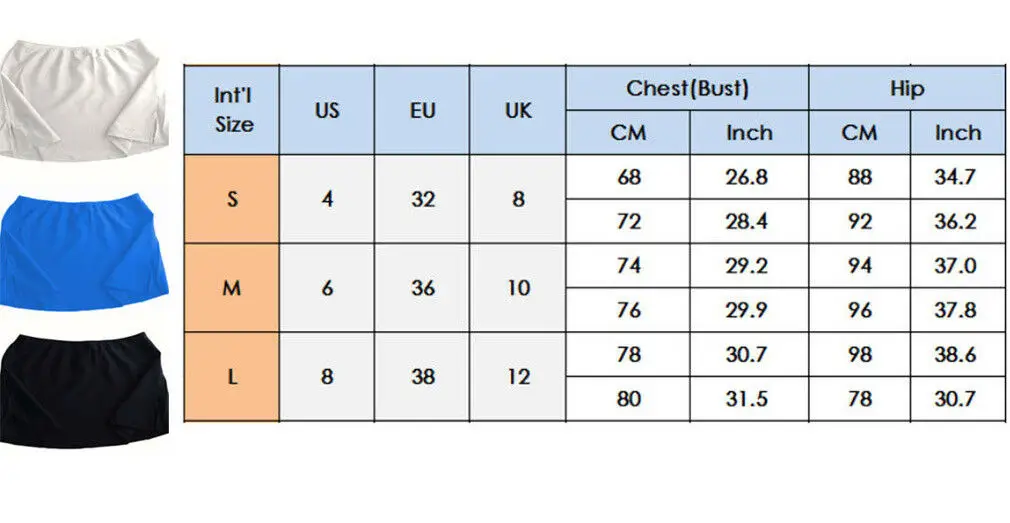Click the EU 32 cell
This screenshot has height=523, width=1010.
(422, 198)
